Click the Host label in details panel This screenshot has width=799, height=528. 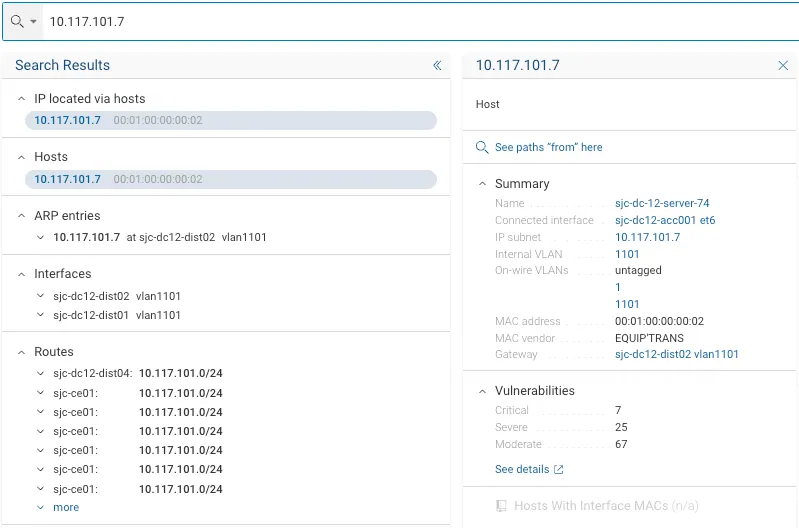[x=487, y=104]
